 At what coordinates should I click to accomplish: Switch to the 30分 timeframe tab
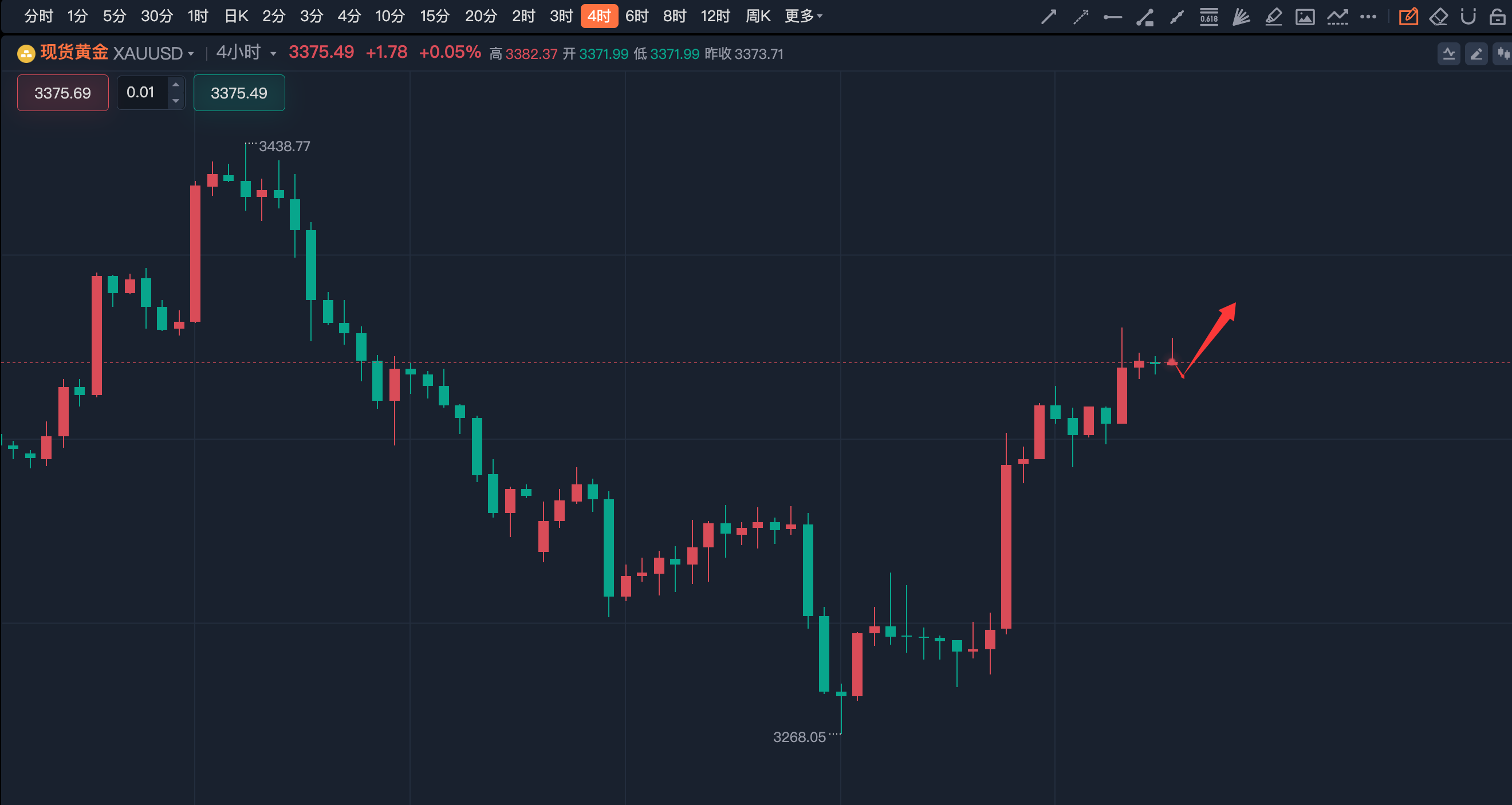click(x=157, y=16)
